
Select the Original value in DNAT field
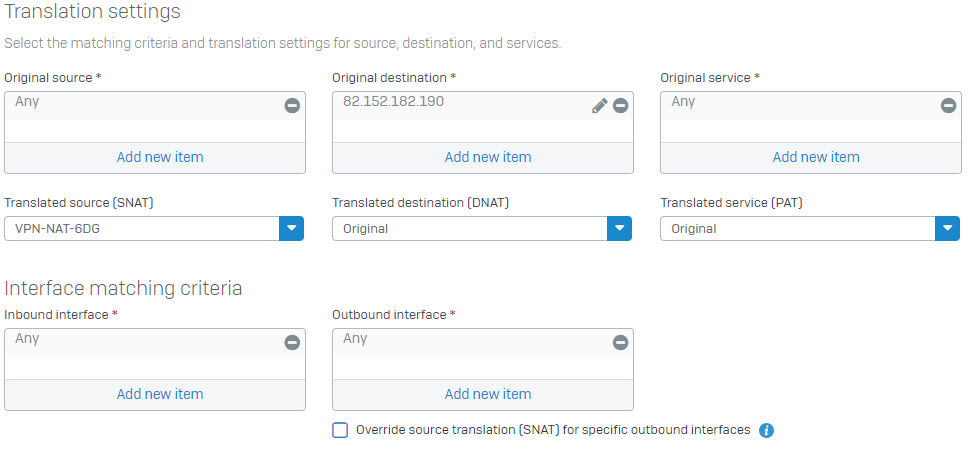click(x=470, y=229)
